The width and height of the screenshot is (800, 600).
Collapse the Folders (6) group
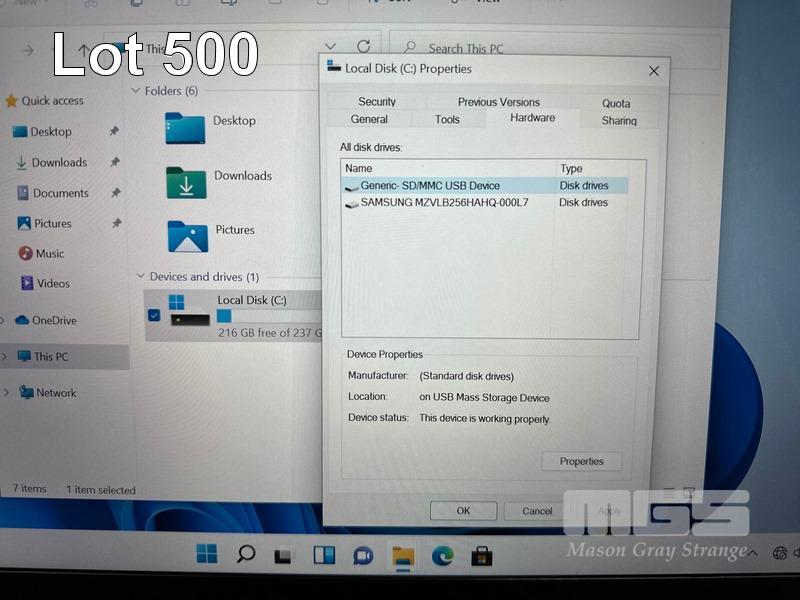pyautogui.click(x=136, y=91)
